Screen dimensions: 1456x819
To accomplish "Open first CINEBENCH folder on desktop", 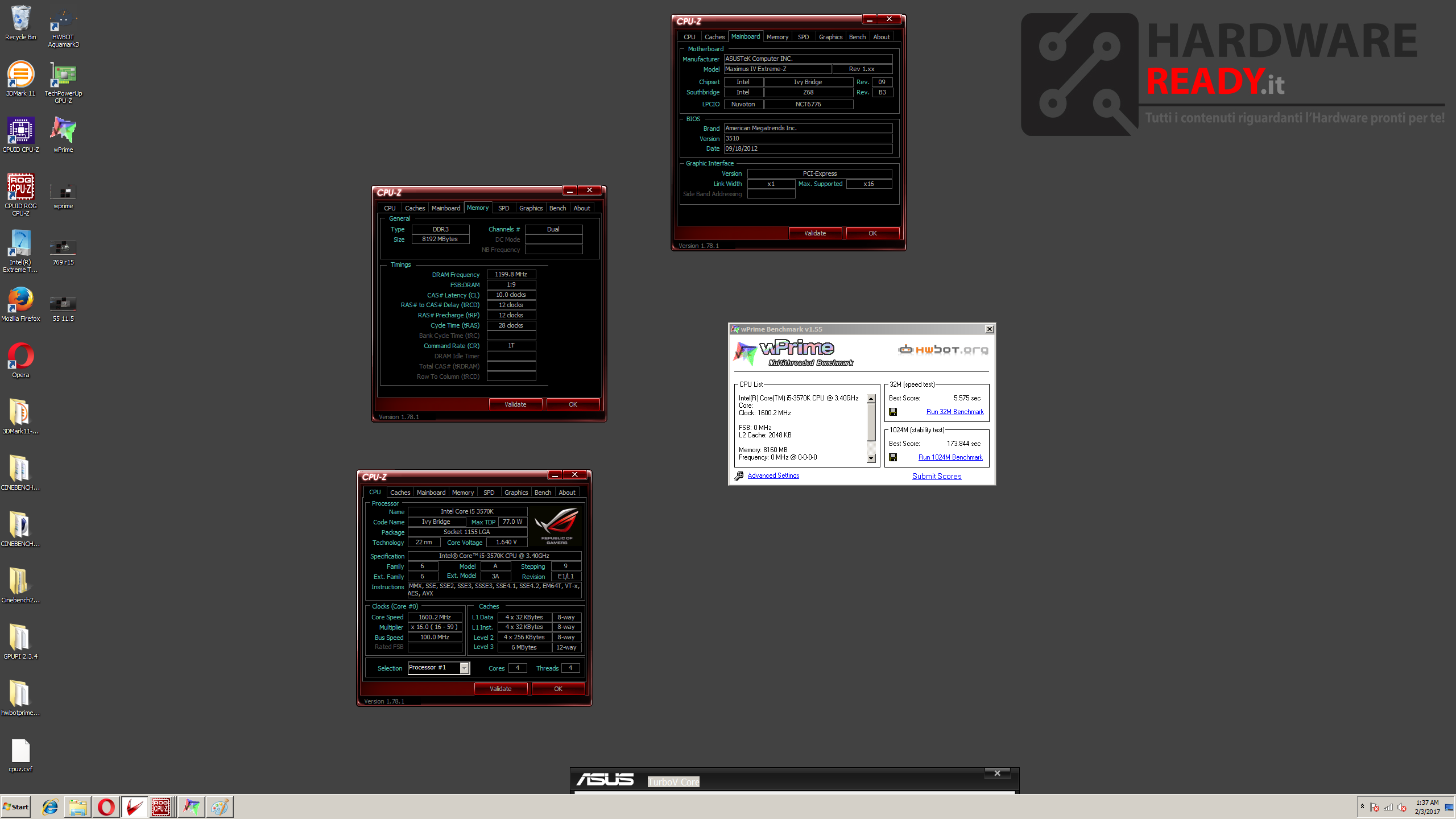I will tap(20, 473).
